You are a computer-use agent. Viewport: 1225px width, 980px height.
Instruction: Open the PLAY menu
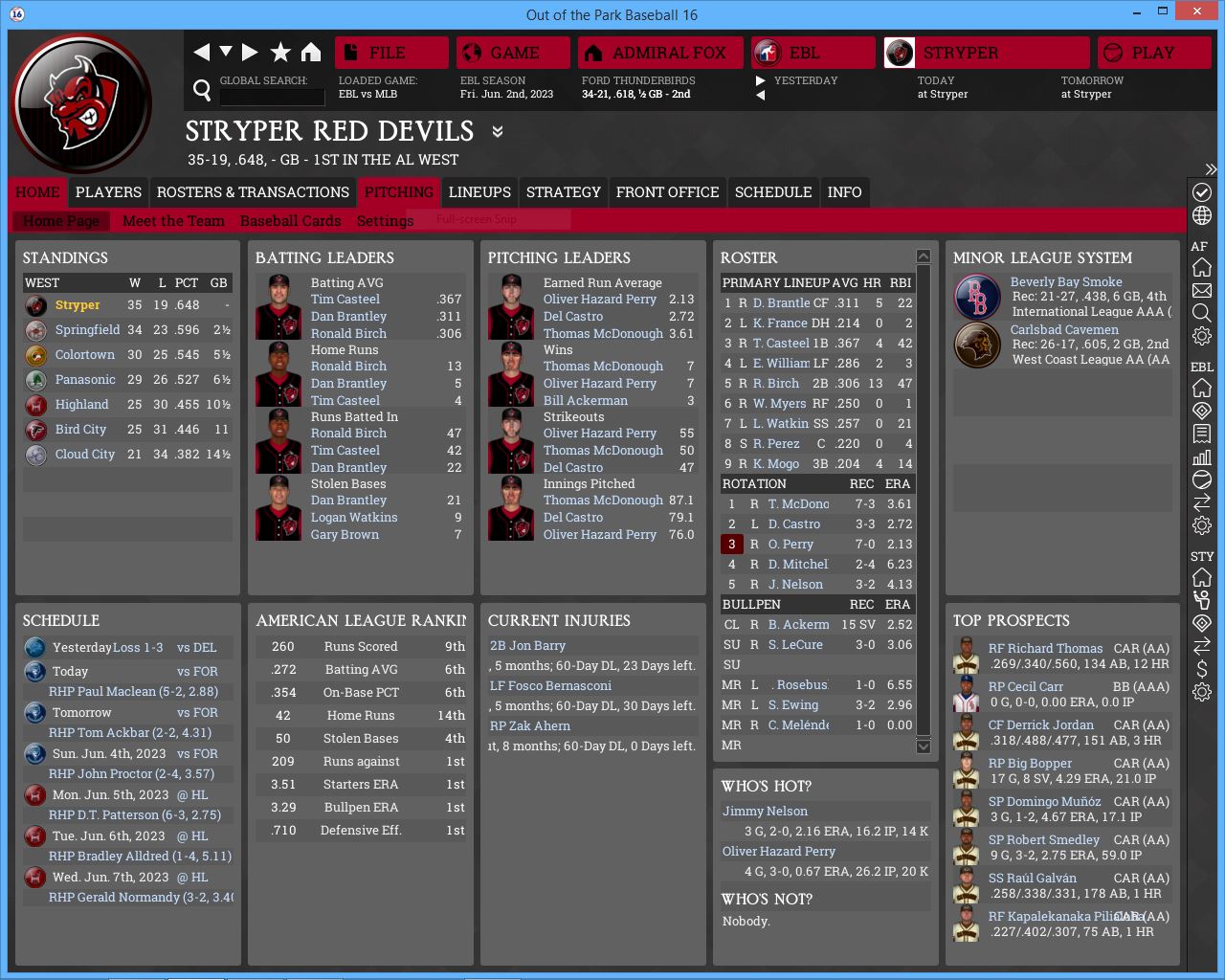click(x=1154, y=53)
